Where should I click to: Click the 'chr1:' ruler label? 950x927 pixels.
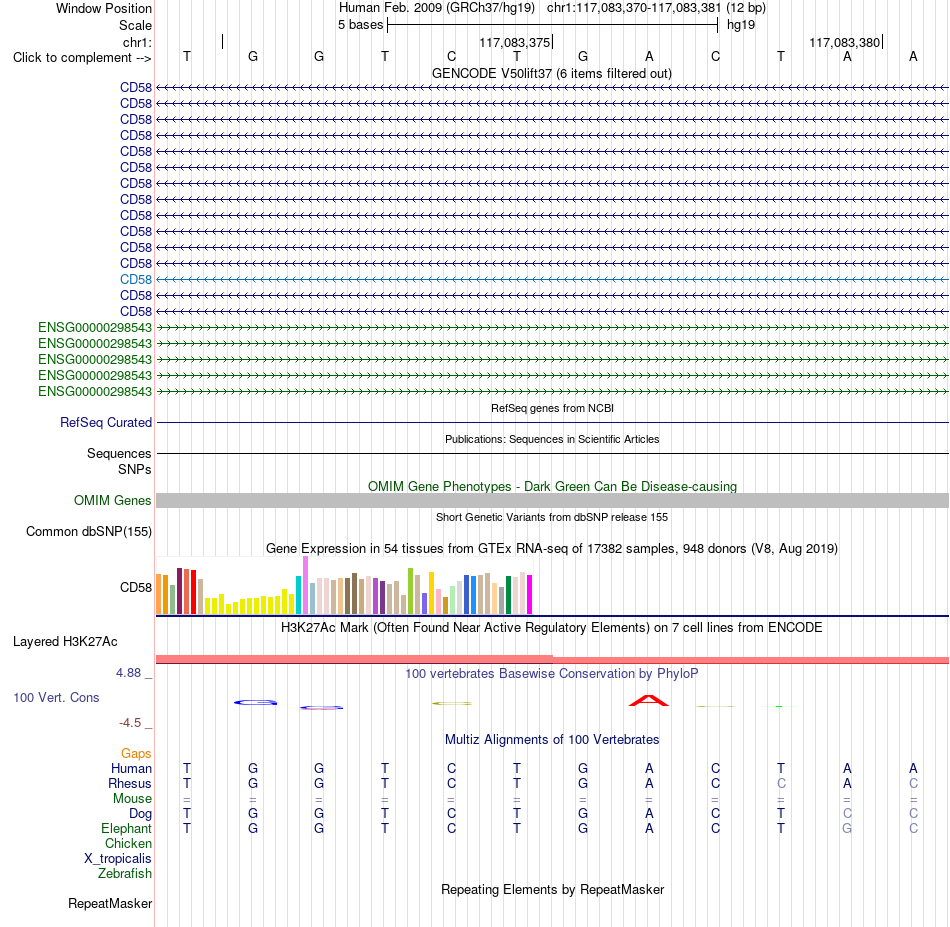137,42
